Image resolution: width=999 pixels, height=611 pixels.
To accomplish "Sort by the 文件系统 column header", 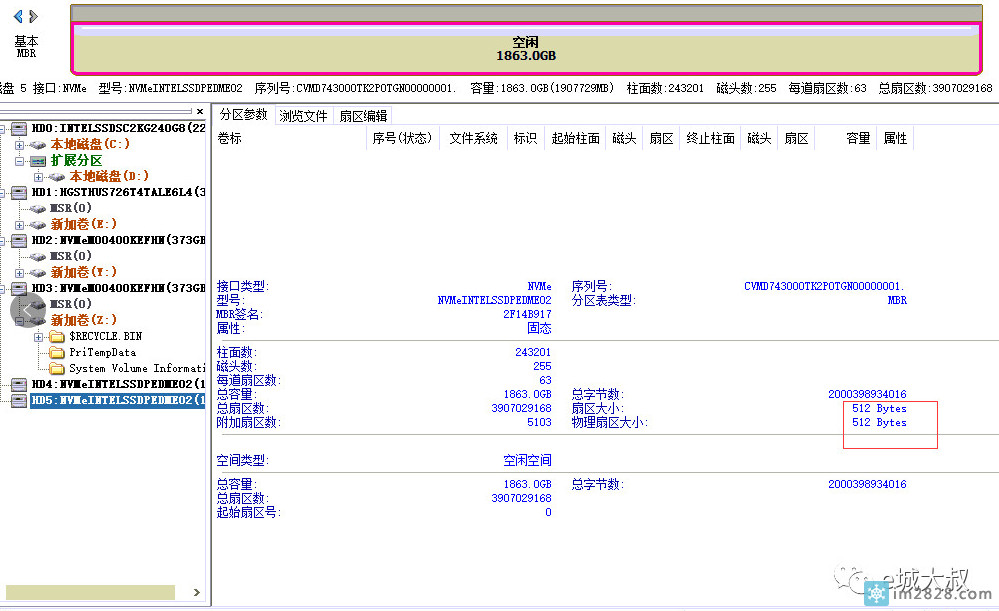I will click(x=473, y=139).
